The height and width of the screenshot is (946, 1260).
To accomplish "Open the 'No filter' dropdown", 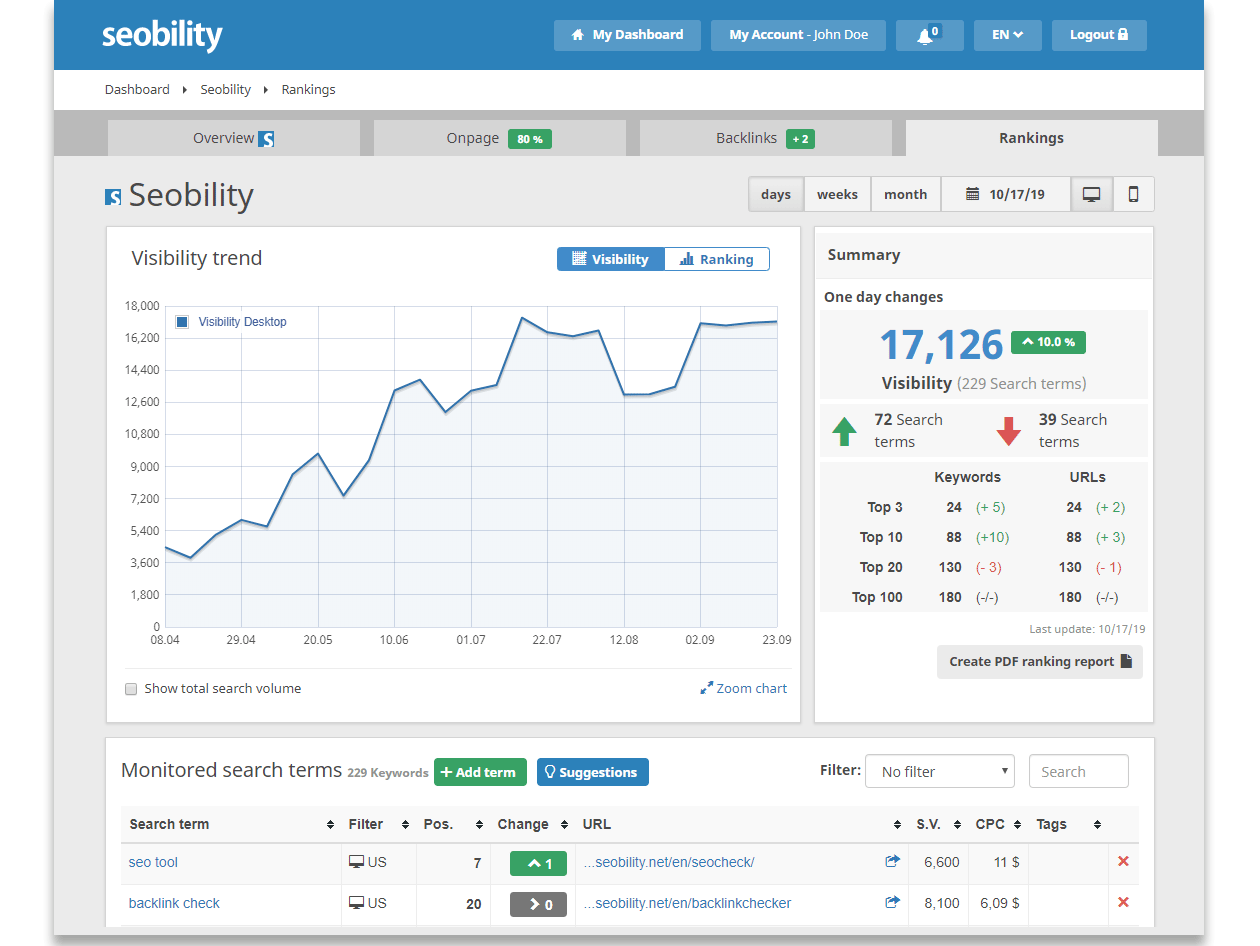I will [940, 771].
